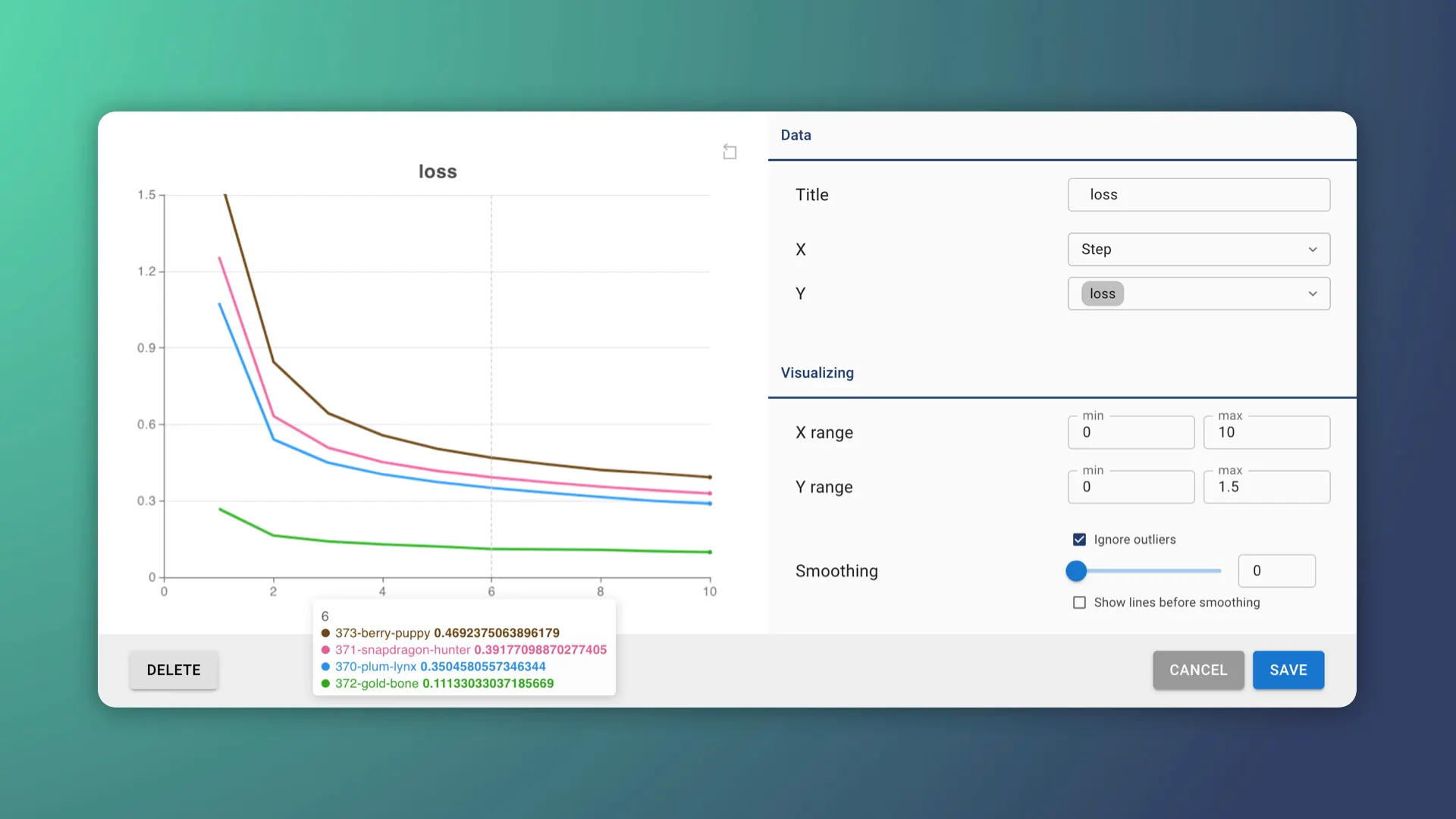Open the X axis Step dropdown
This screenshot has width=1456, height=819.
click(x=1198, y=249)
